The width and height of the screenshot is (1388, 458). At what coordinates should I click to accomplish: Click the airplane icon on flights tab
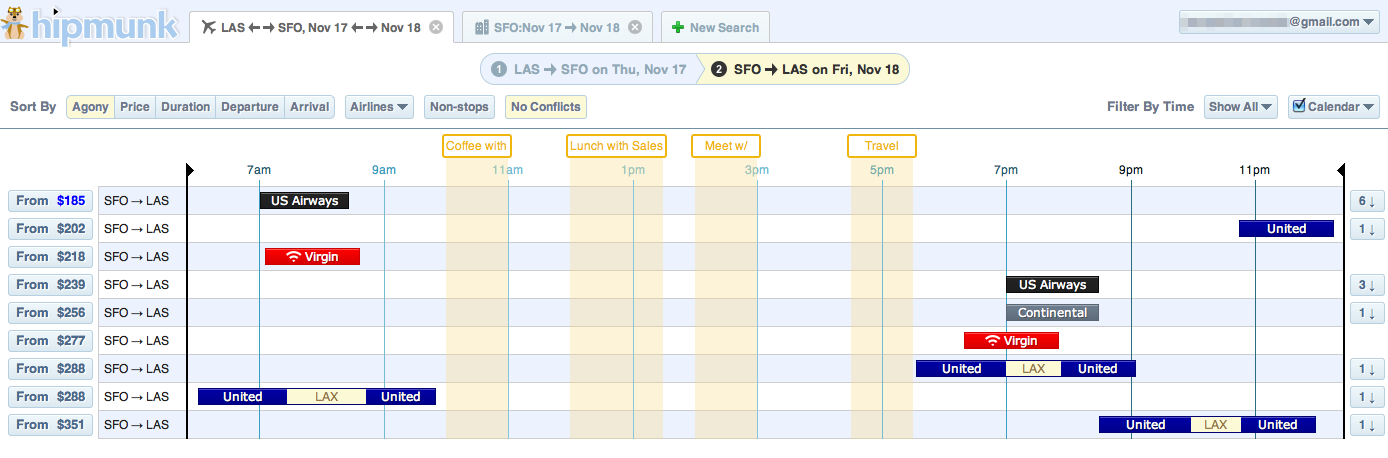tap(208, 27)
